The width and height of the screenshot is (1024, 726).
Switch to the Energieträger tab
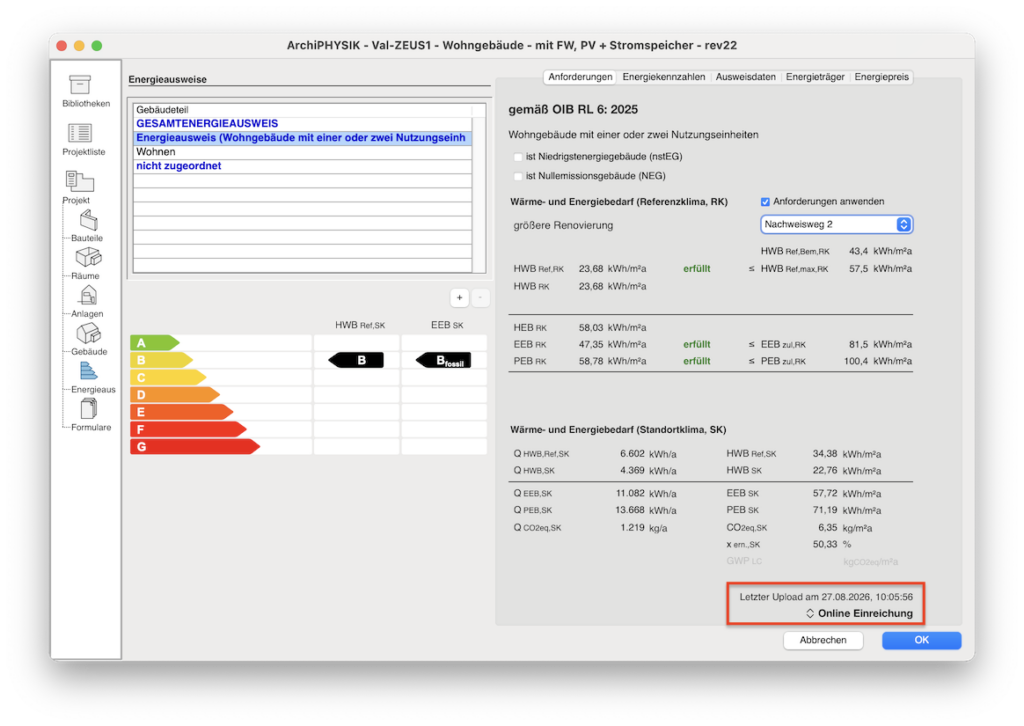click(815, 77)
